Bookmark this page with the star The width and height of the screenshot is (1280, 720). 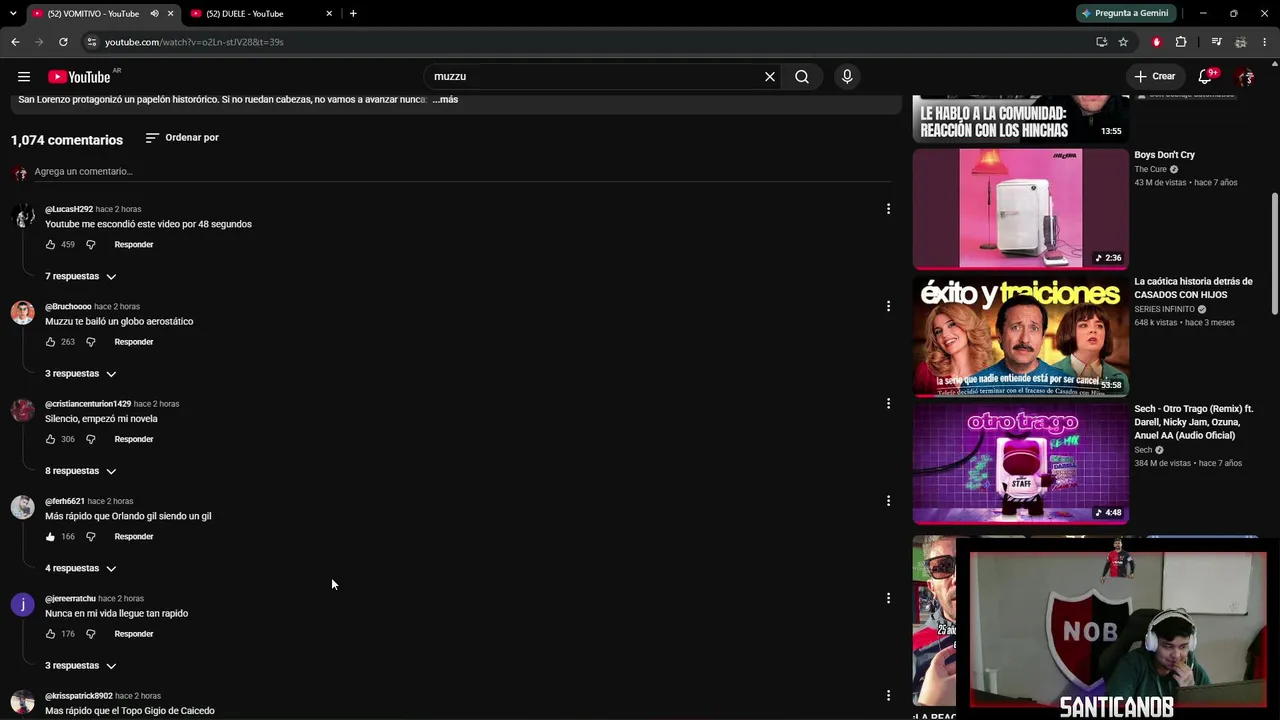[1123, 42]
